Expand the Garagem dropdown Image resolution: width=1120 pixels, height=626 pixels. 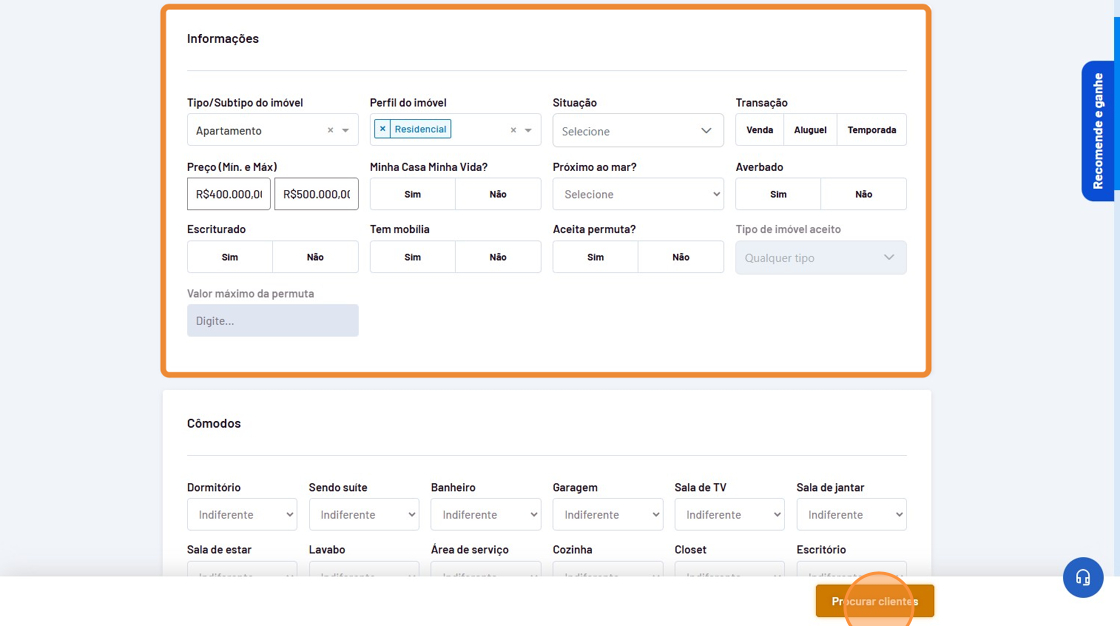click(607, 514)
